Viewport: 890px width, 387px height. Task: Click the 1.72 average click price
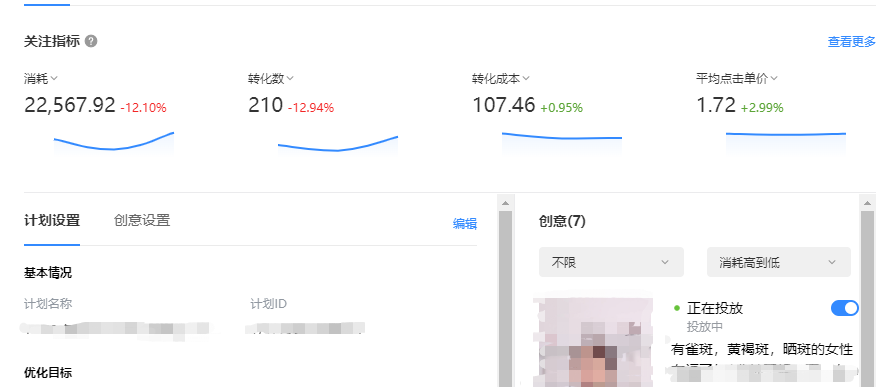click(716, 105)
